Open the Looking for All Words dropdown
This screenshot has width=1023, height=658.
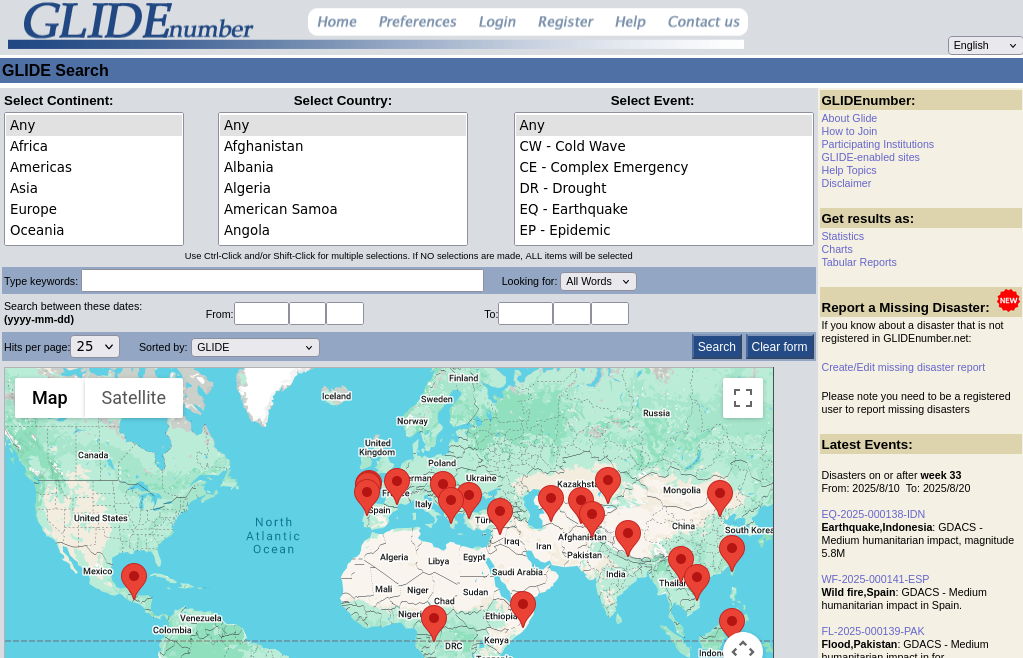pos(598,281)
